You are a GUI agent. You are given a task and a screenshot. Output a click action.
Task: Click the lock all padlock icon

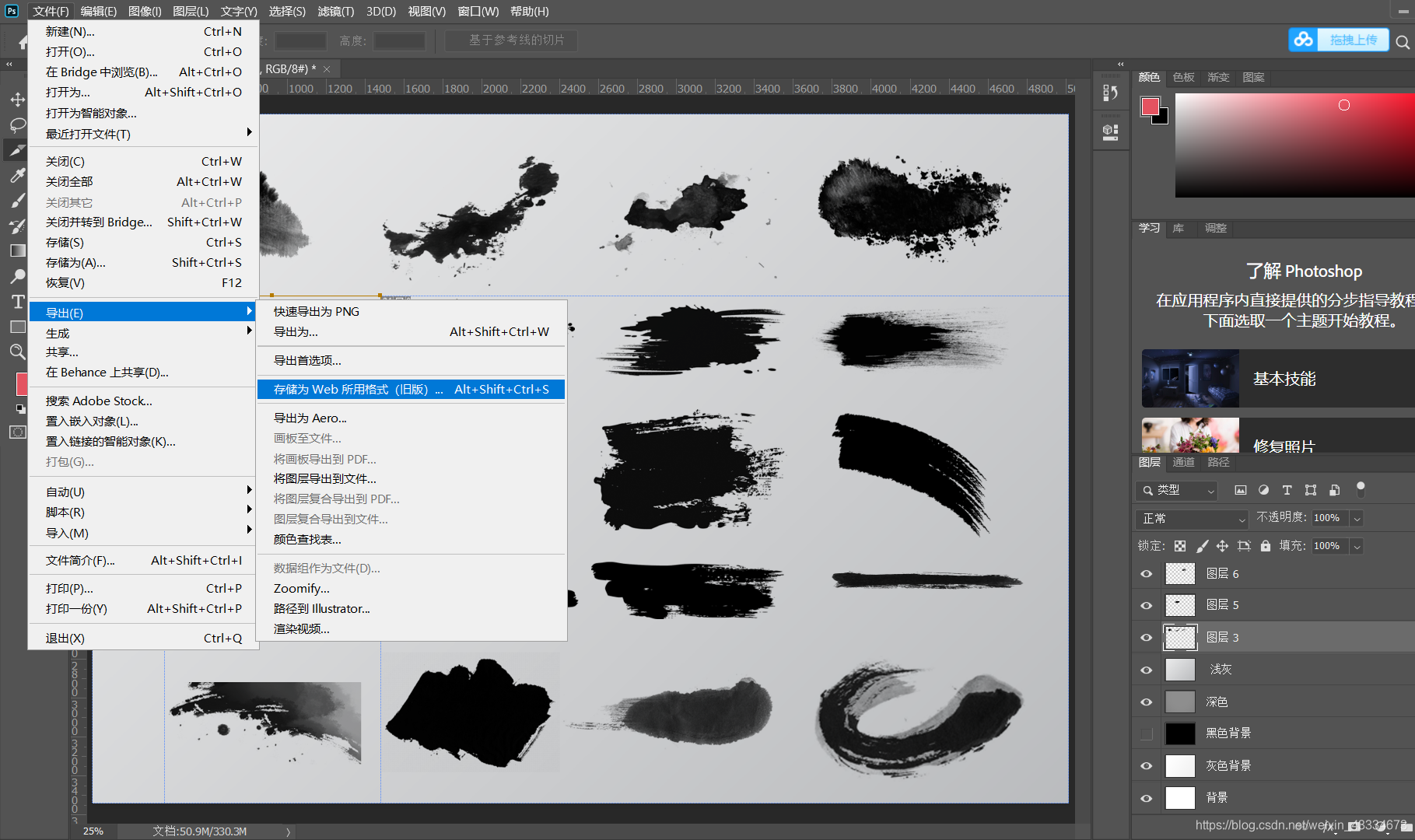tap(1266, 546)
